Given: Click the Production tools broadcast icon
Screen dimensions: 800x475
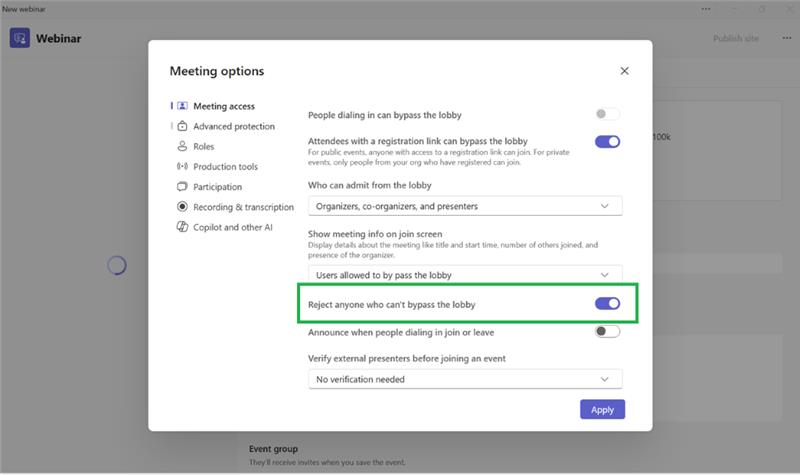Looking at the screenshot, I should click(182, 166).
